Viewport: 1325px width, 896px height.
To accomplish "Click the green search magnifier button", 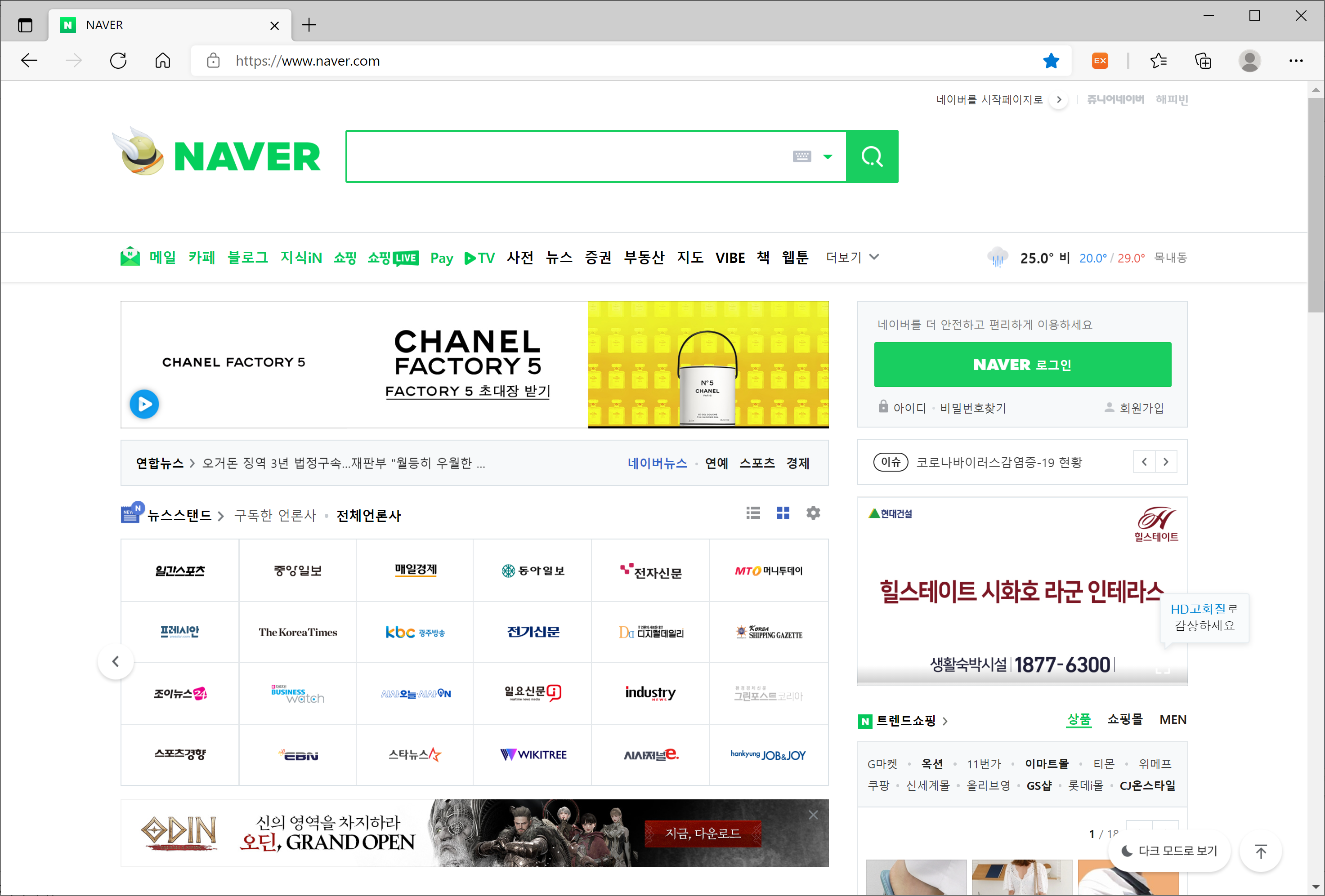I will pos(872,156).
